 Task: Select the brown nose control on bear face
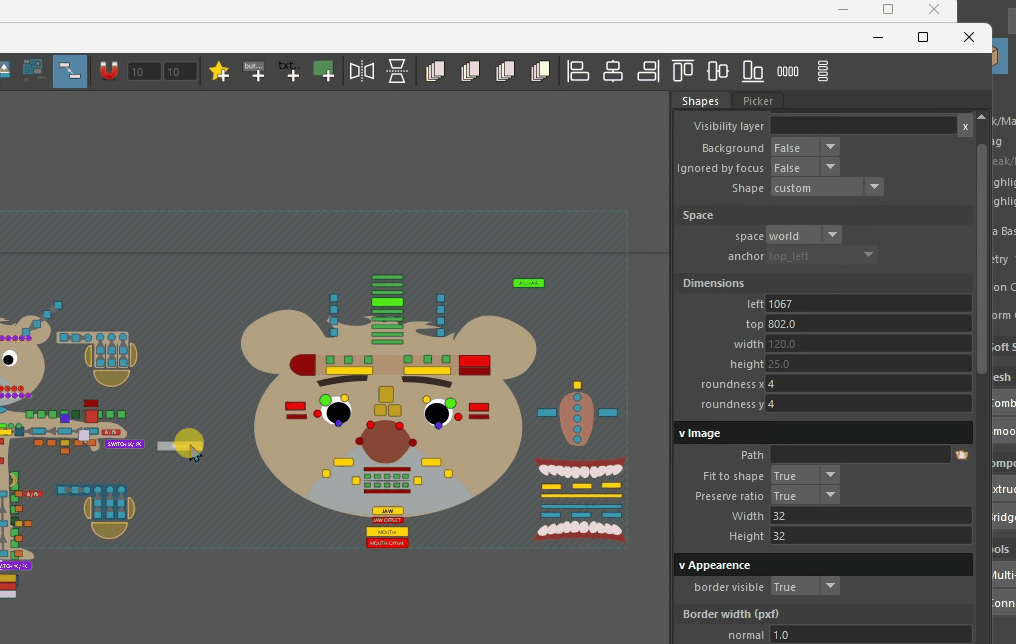(x=386, y=442)
